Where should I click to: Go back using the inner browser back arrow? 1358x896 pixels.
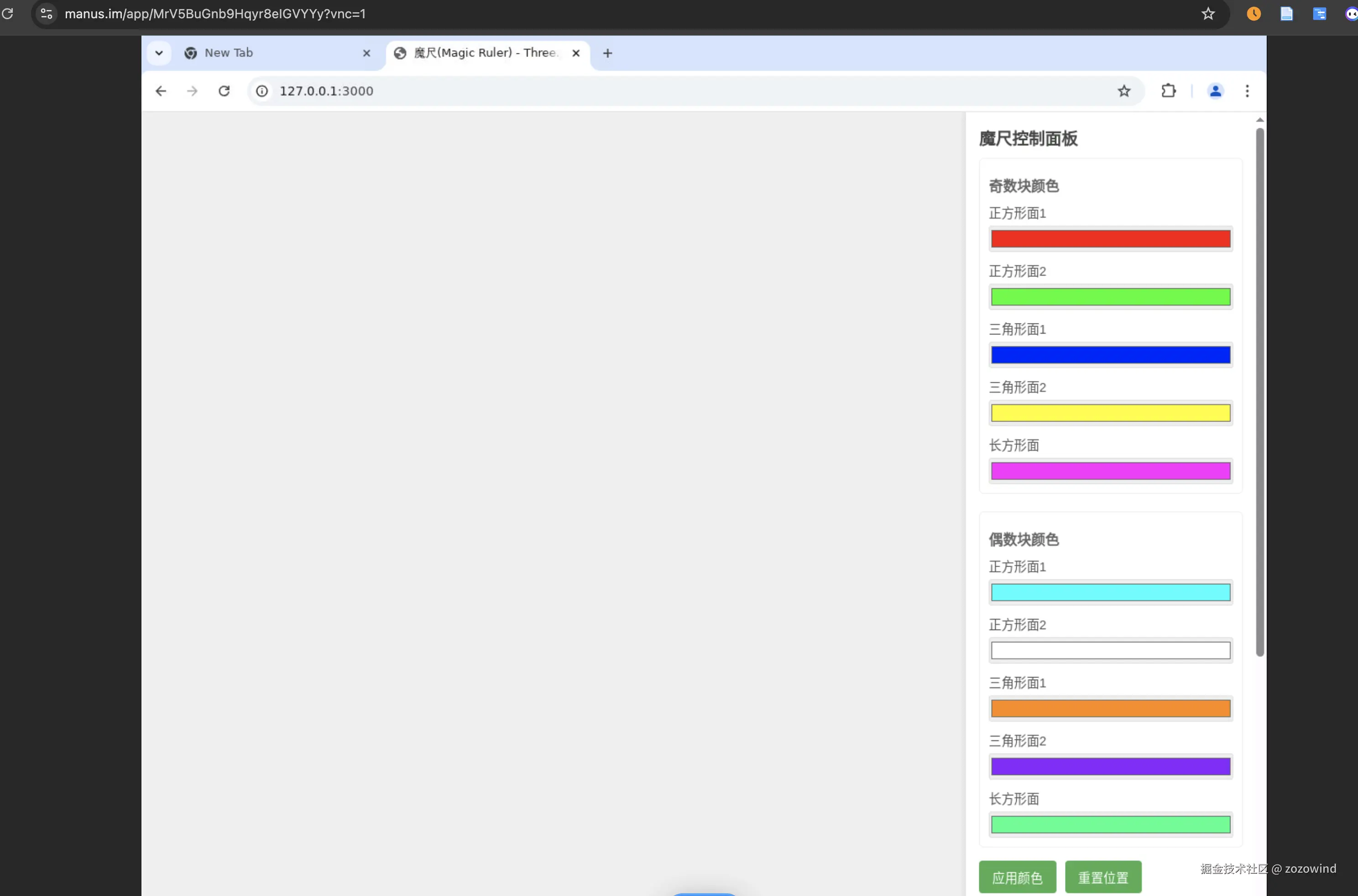(161, 91)
